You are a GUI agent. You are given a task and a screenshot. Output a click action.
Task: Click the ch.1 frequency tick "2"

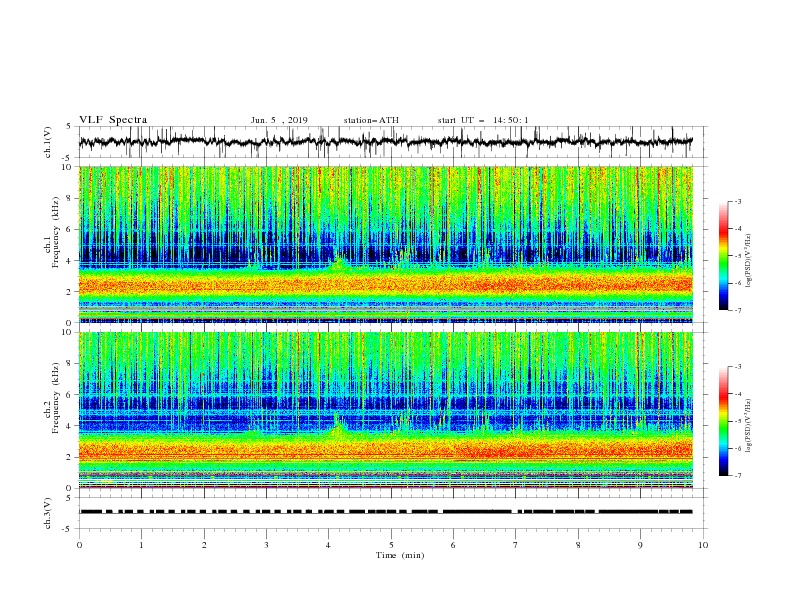[69, 292]
